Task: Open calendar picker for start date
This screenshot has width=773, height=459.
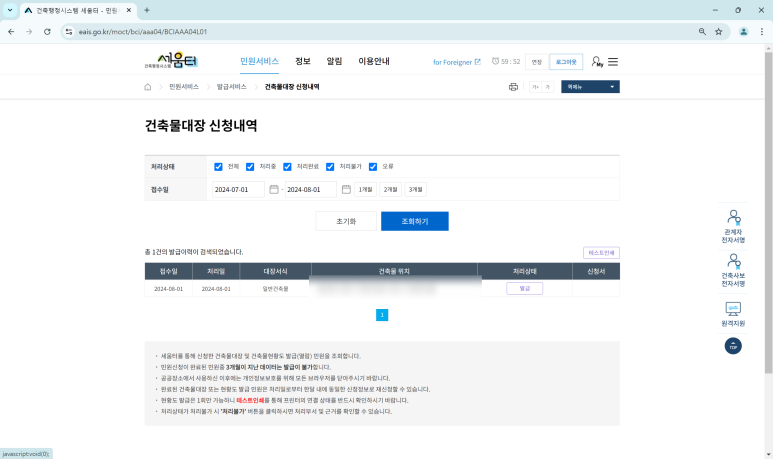Action: coord(274,189)
